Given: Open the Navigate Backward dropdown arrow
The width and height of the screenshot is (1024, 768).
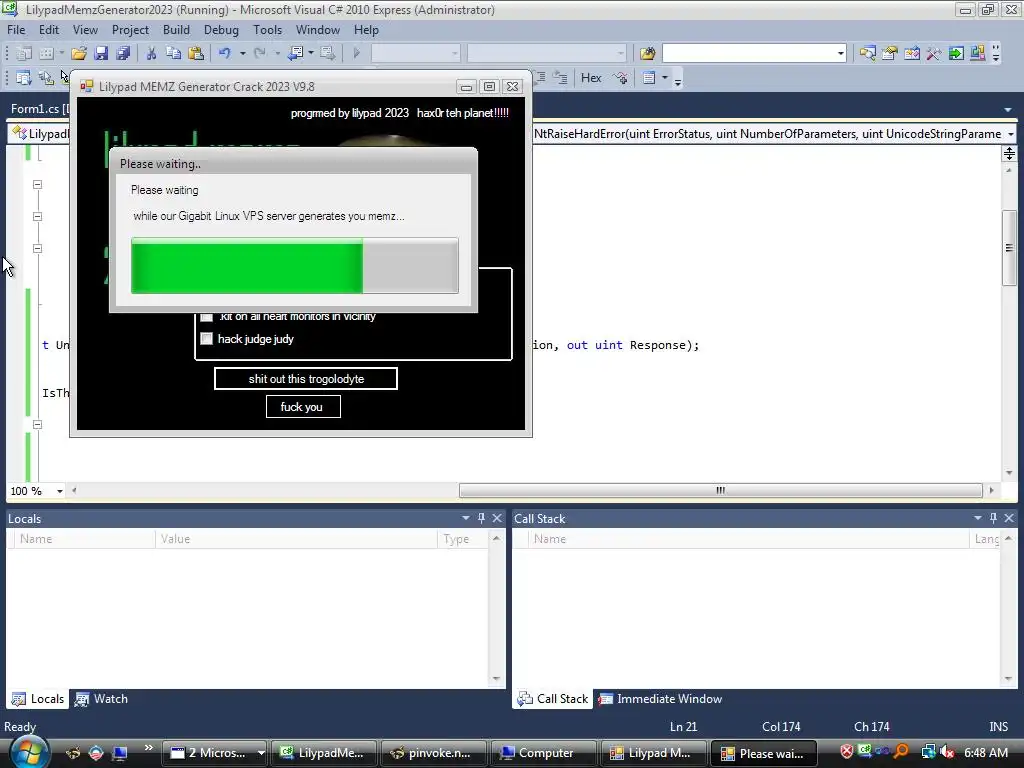Looking at the screenshot, I should (311, 53).
